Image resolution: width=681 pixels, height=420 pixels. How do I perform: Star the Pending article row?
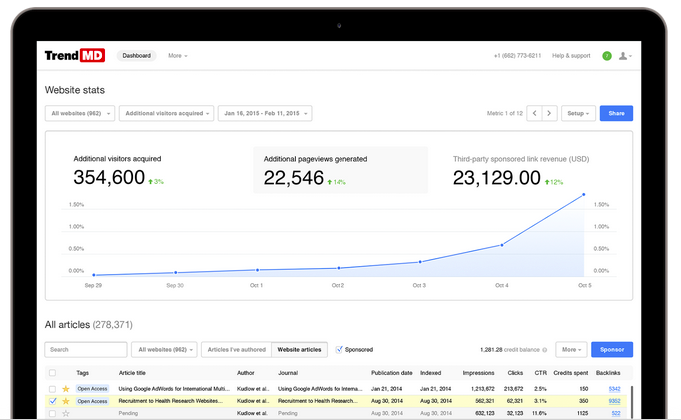click(66, 412)
